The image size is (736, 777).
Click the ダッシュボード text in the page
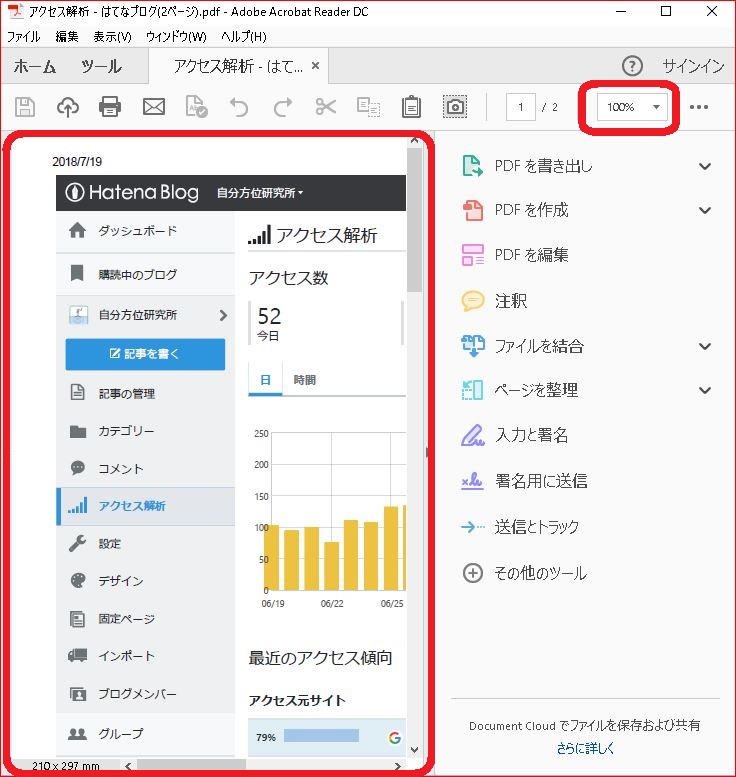tap(137, 231)
